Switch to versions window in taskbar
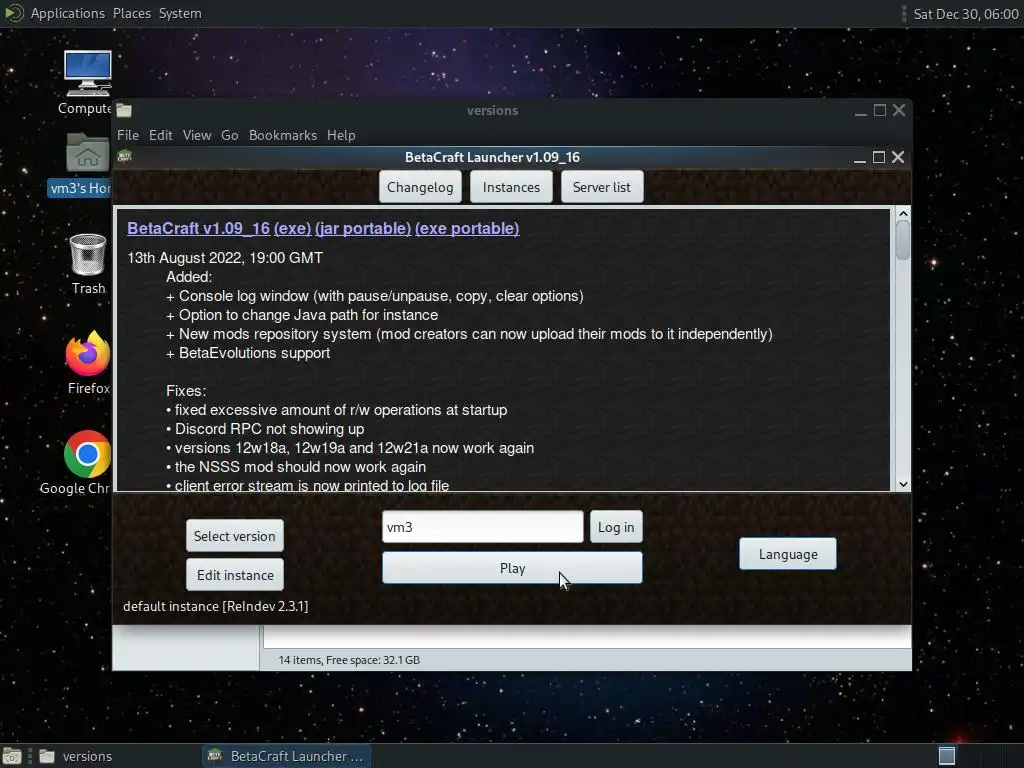This screenshot has height=768, width=1024. [75, 756]
